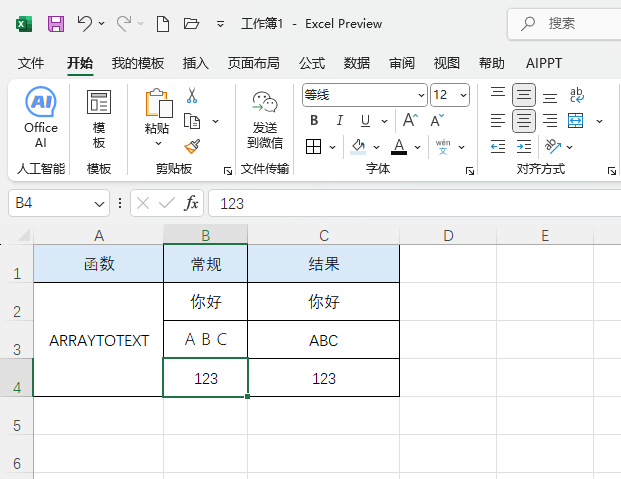Open the Office AI tool
This screenshot has height=479, width=621.
[41, 117]
